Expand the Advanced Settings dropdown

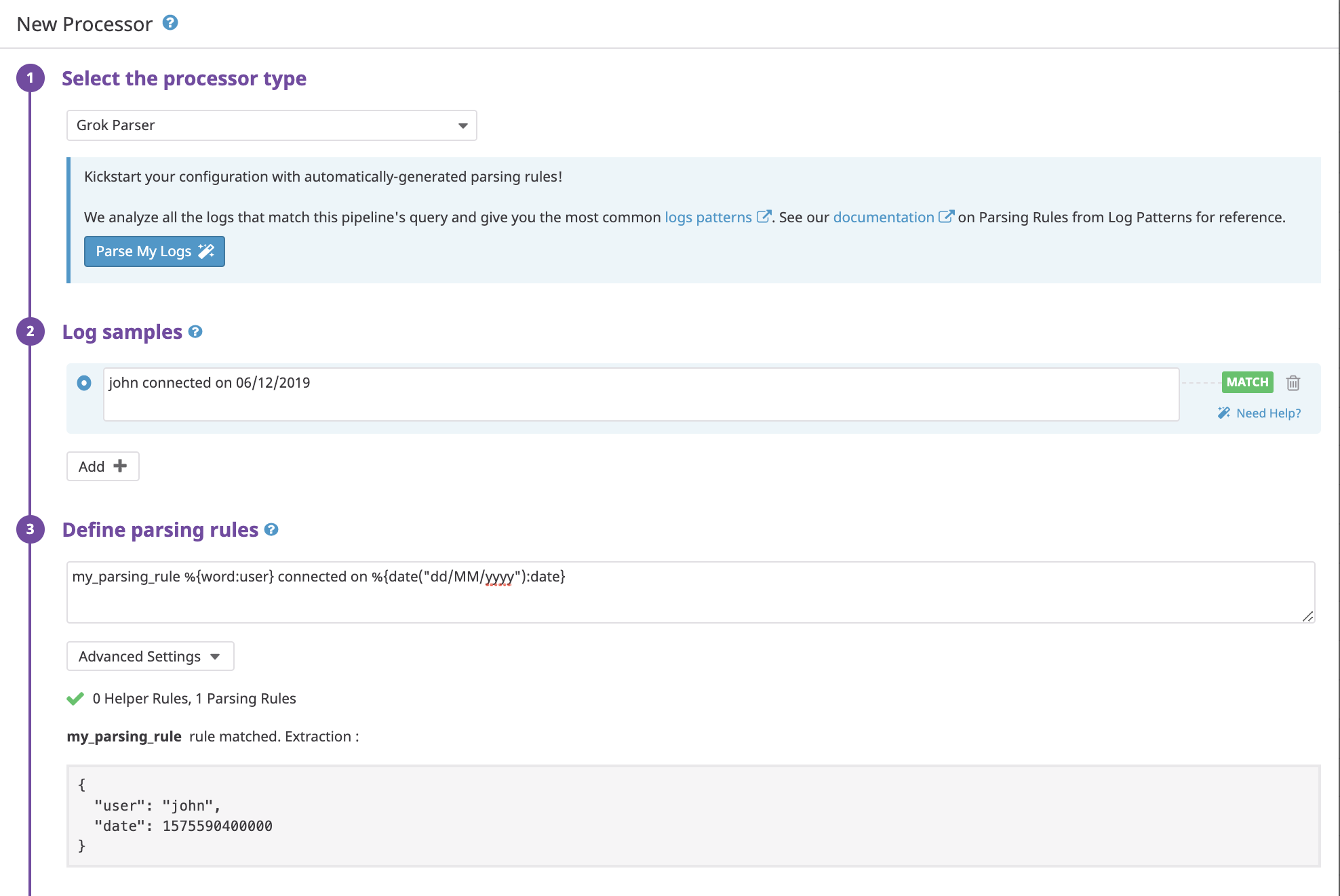point(150,656)
